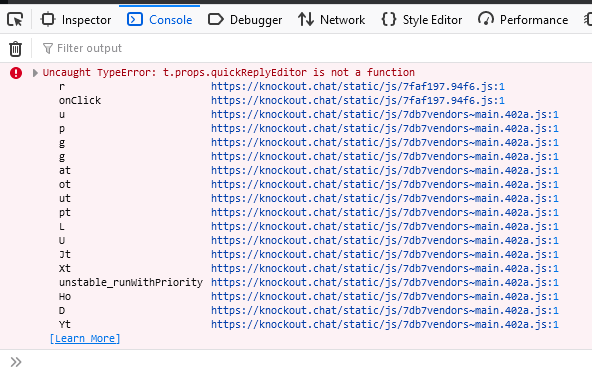The width and height of the screenshot is (592, 383).
Task: Open source link for frame ut
Action: [385, 198]
